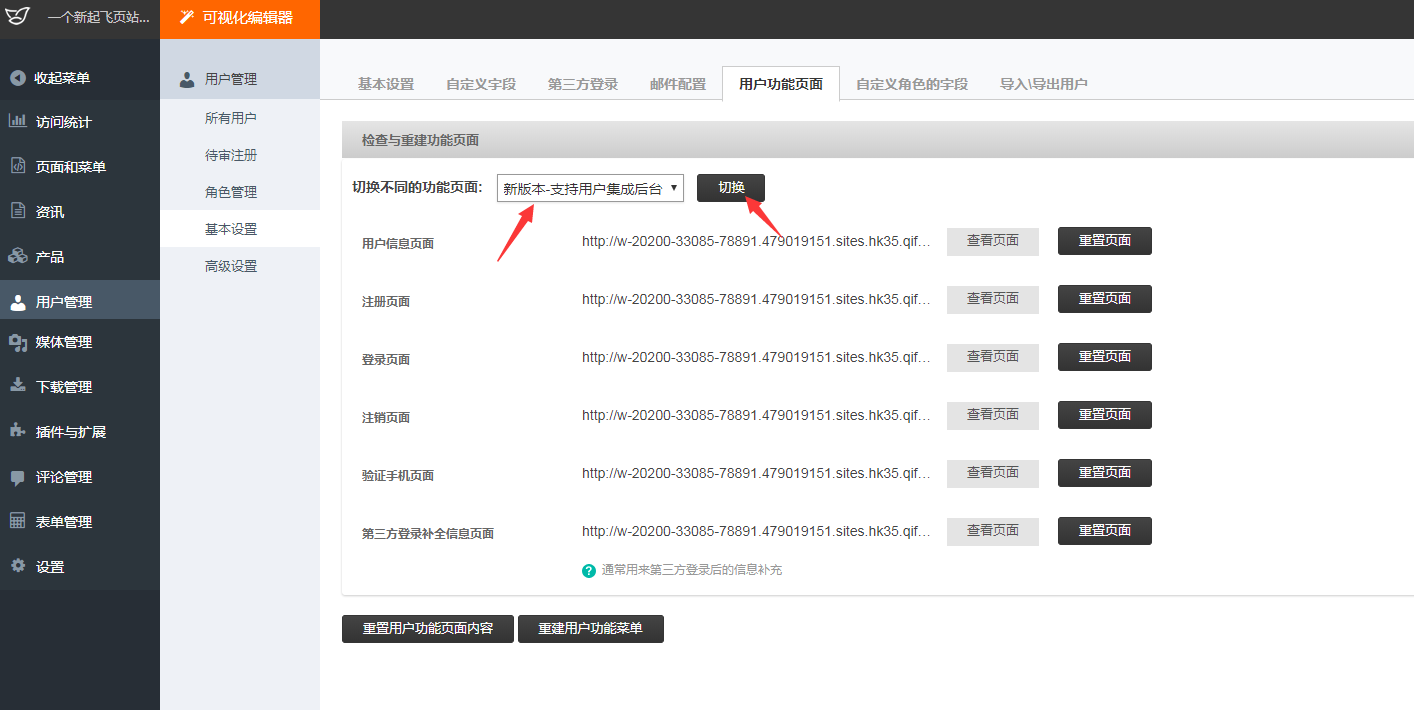Select 基本设置 in left submenu

tap(240, 229)
